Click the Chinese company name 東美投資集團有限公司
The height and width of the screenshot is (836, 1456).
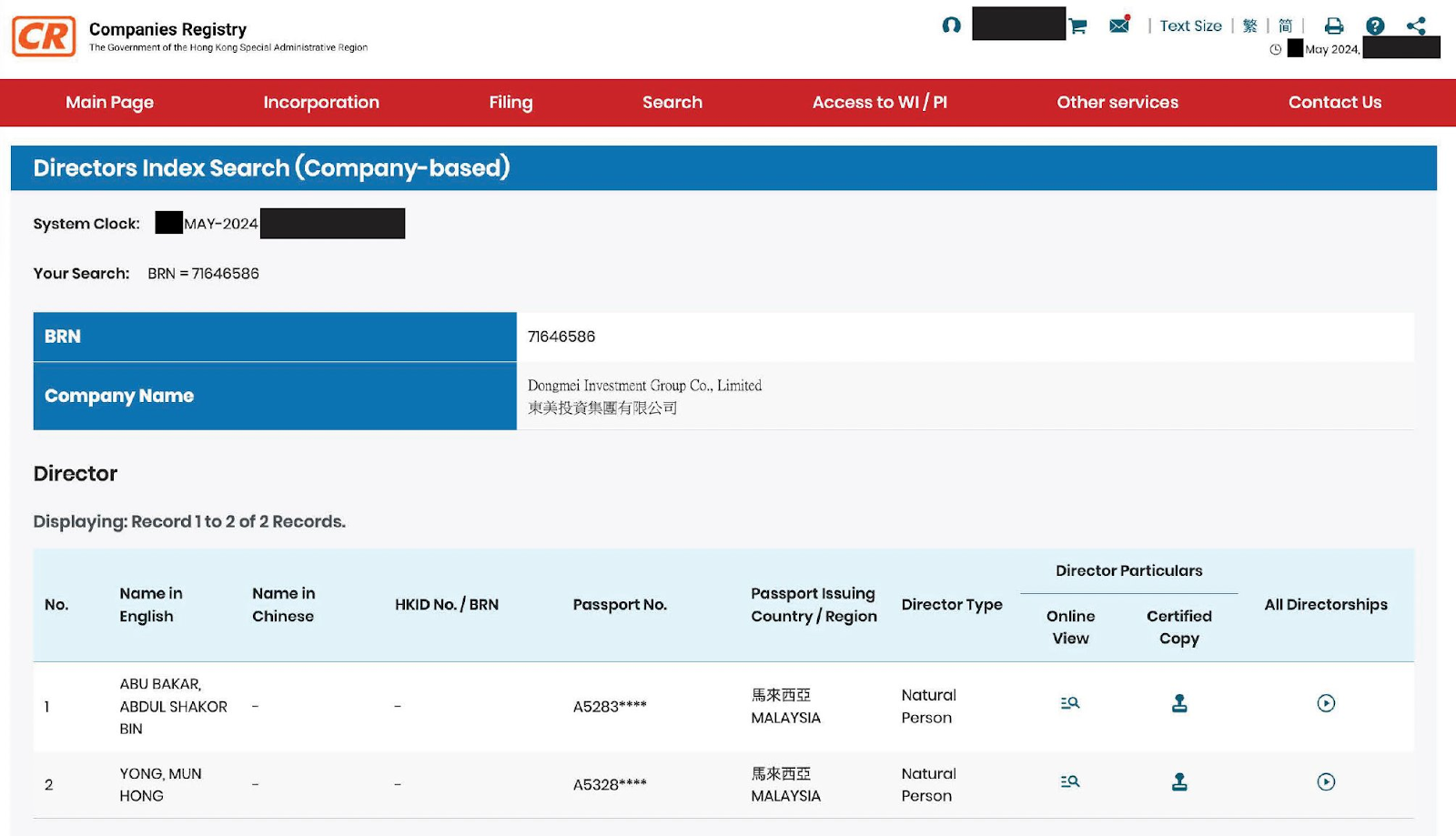click(x=602, y=408)
